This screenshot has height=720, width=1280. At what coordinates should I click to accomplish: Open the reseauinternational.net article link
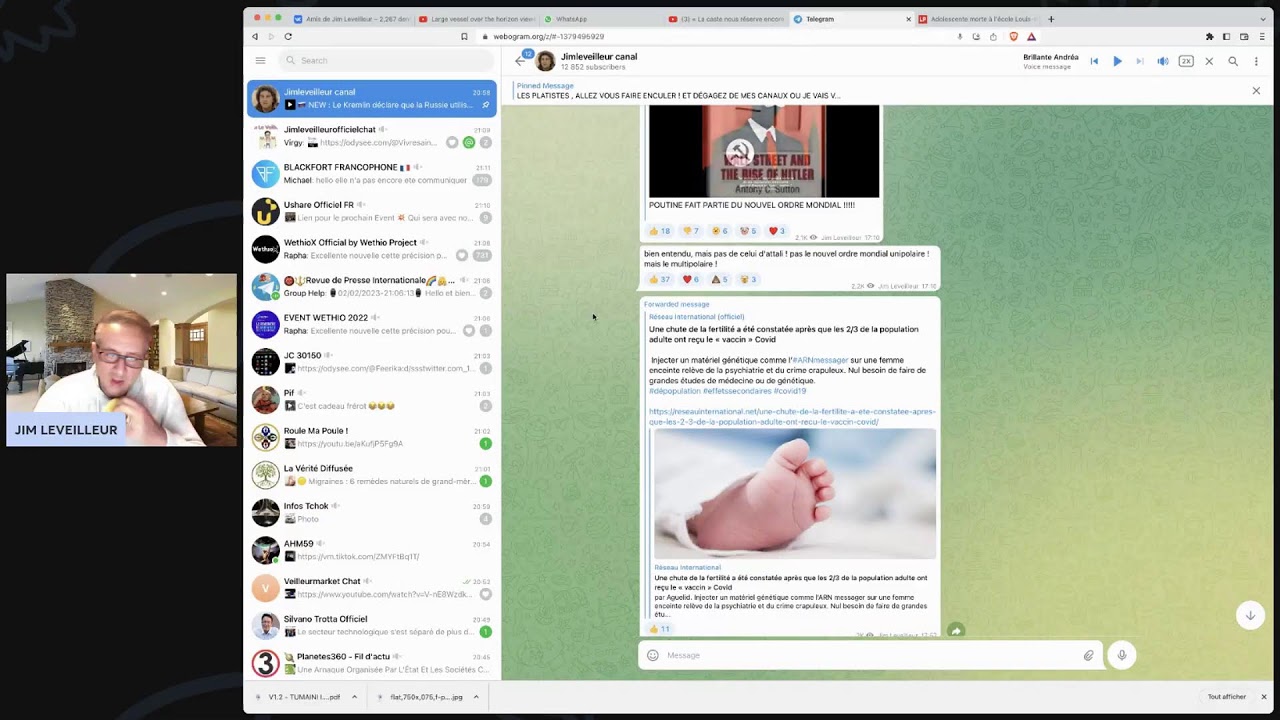(x=792, y=416)
